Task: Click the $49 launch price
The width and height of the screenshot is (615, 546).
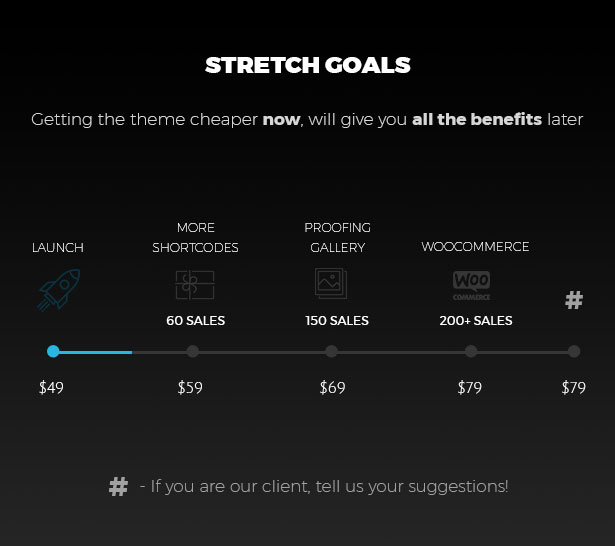Action: pos(51,388)
